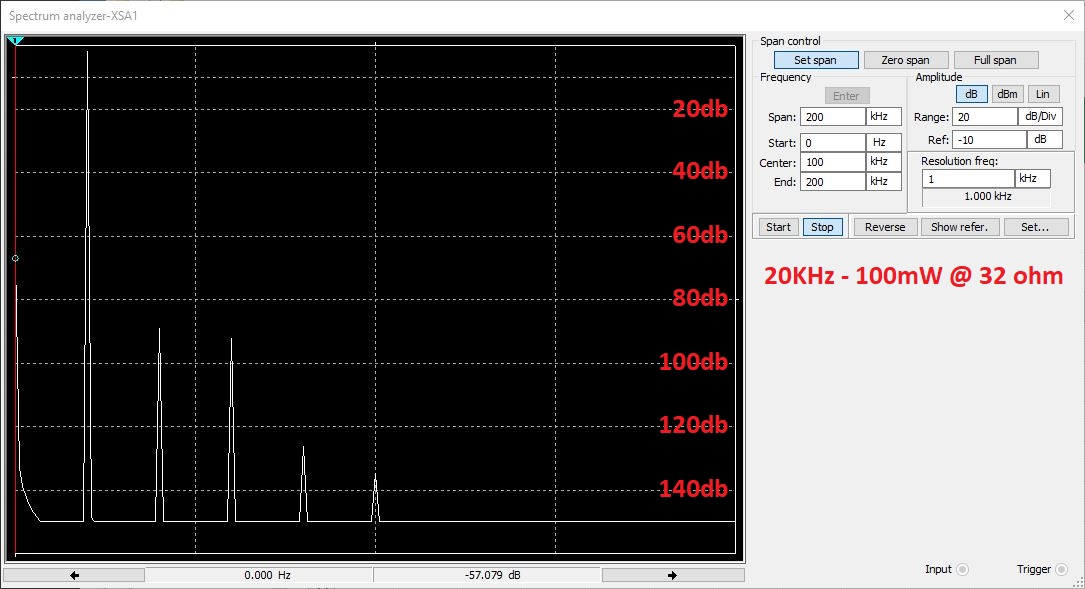Open the Set... settings dialog
The height and width of the screenshot is (589, 1085).
pyautogui.click(x=1035, y=227)
